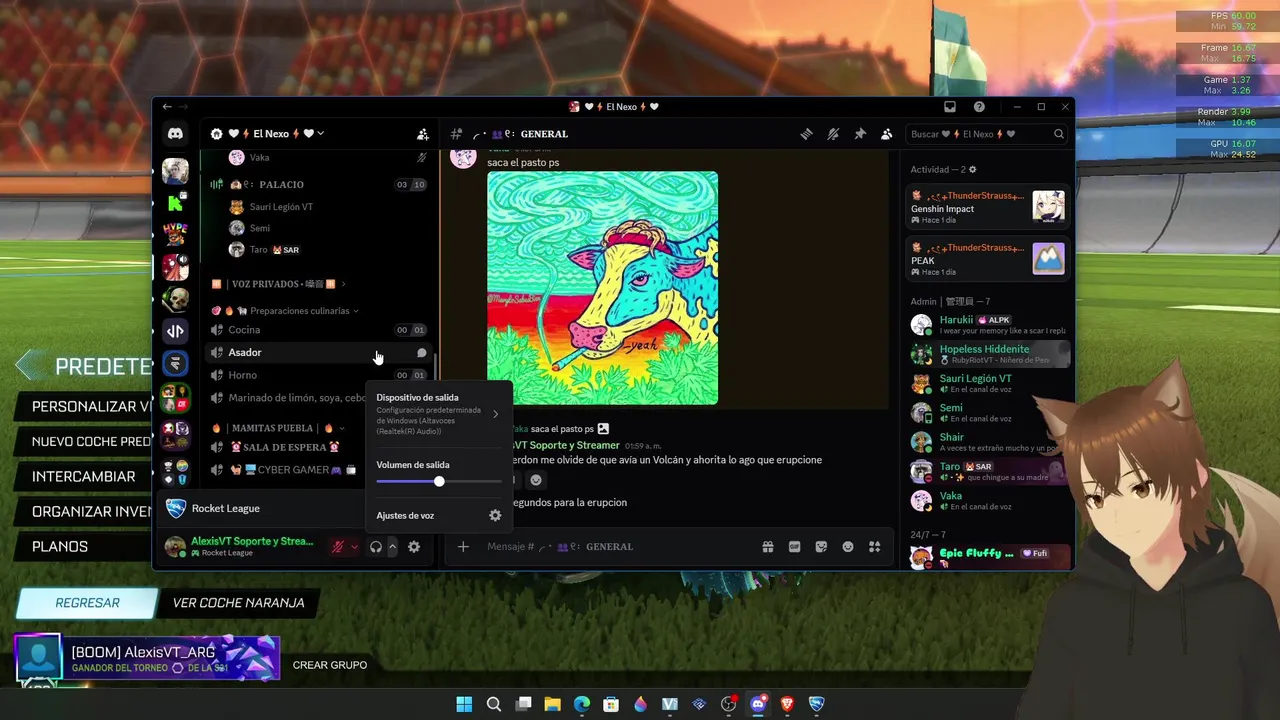
Task: Click Actividad settings gear icon
Action: coord(972,170)
